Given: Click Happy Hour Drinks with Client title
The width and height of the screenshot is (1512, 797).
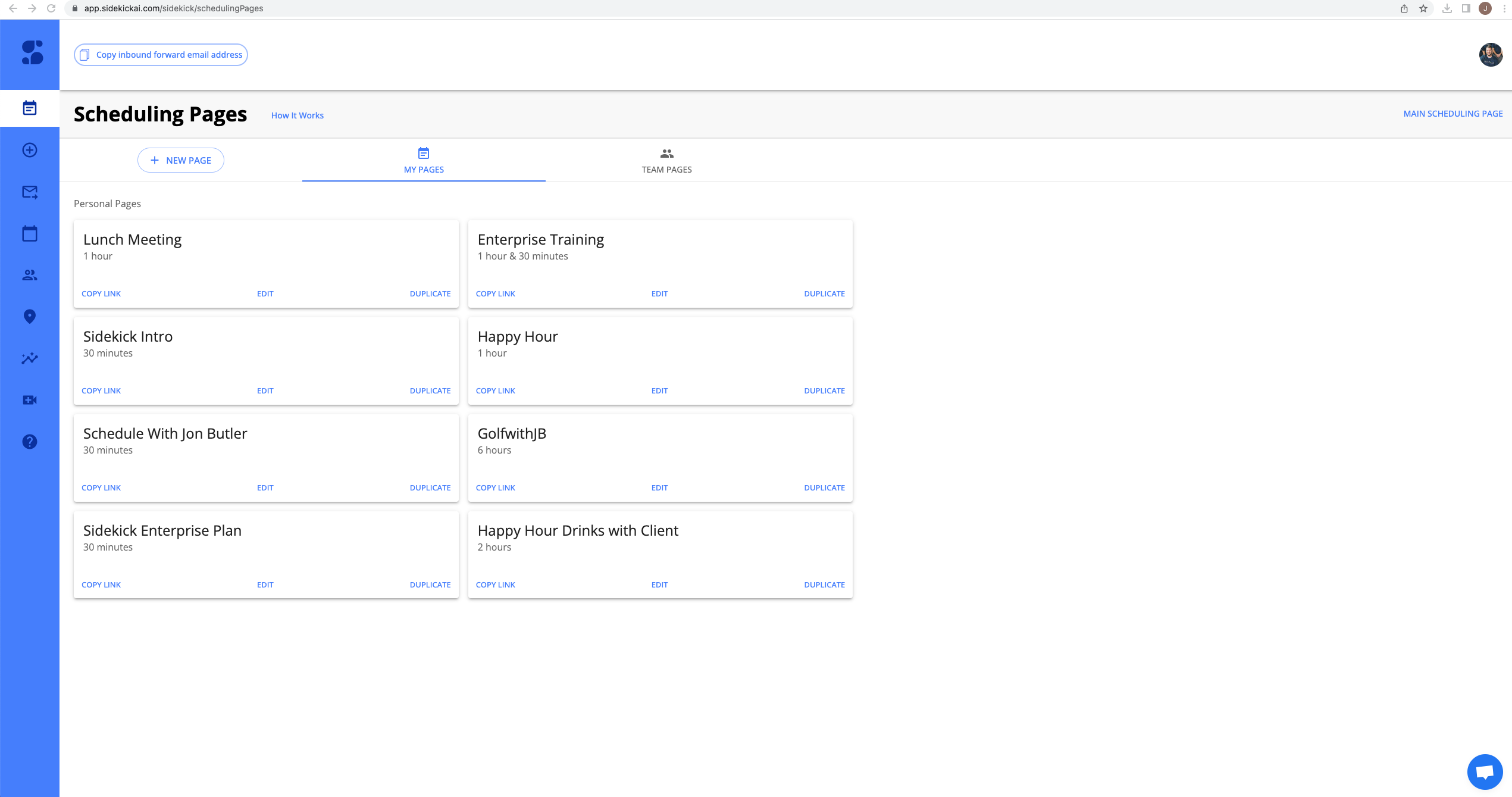Looking at the screenshot, I should click(x=578, y=530).
